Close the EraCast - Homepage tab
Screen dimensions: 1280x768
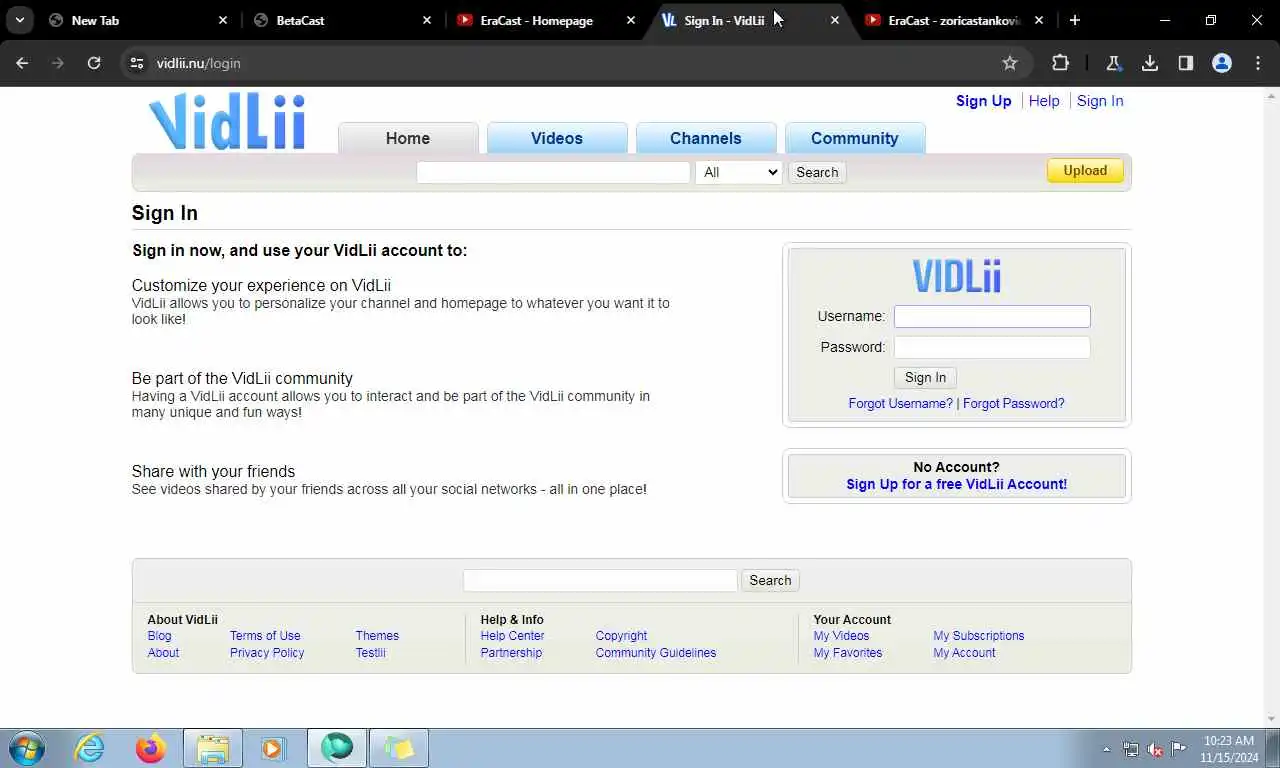click(631, 20)
